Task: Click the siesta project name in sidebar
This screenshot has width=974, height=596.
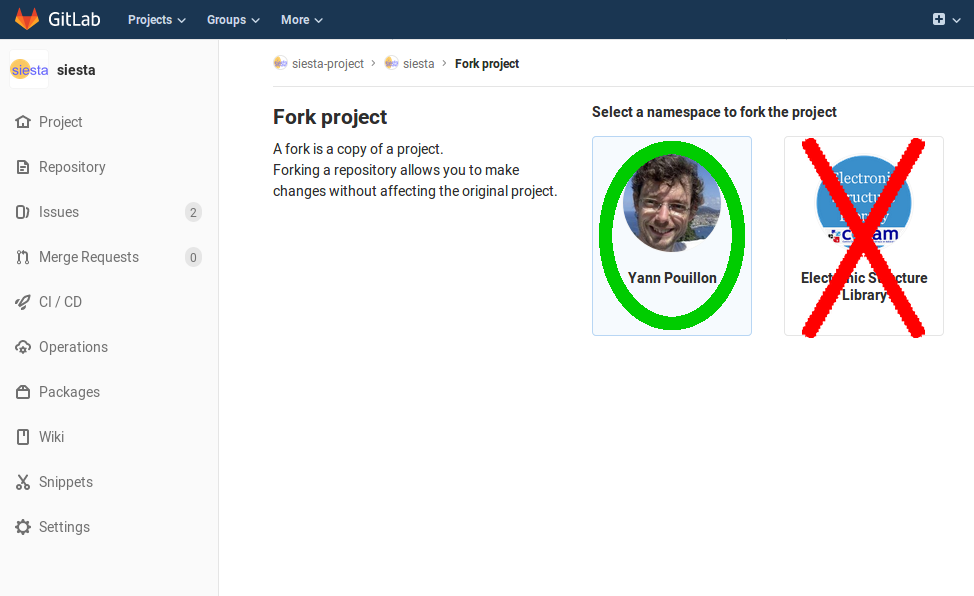Action: click(76, 70)
